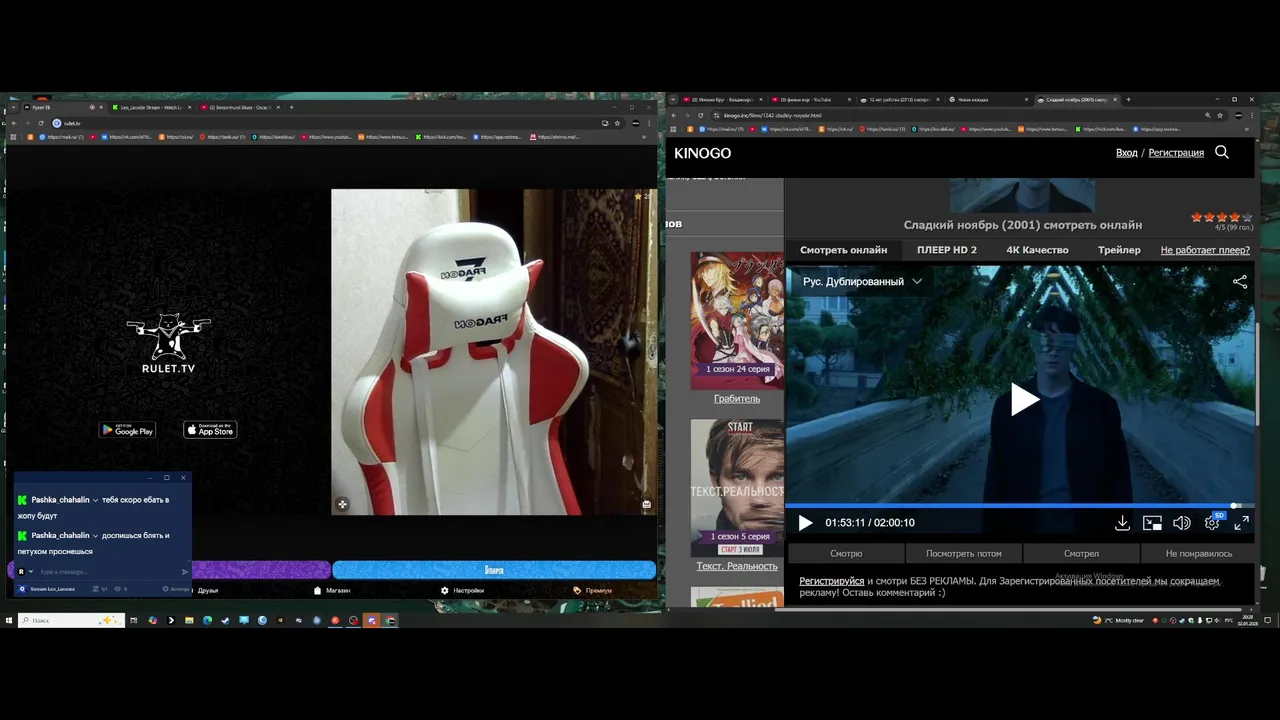Open the Трейлер tab
The image size is (1280, 720).
(1119, 250)
